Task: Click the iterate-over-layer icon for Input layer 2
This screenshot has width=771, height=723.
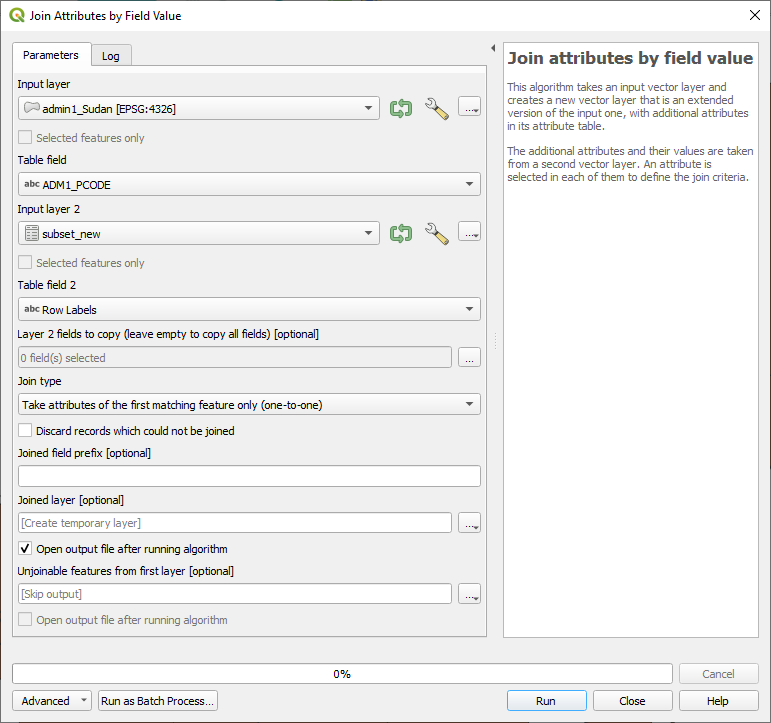Action: pos(400,233)
